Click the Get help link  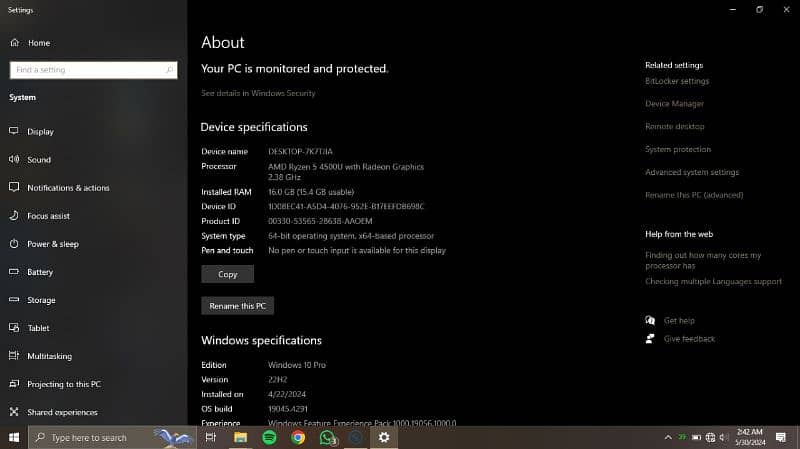pos(678,321)
